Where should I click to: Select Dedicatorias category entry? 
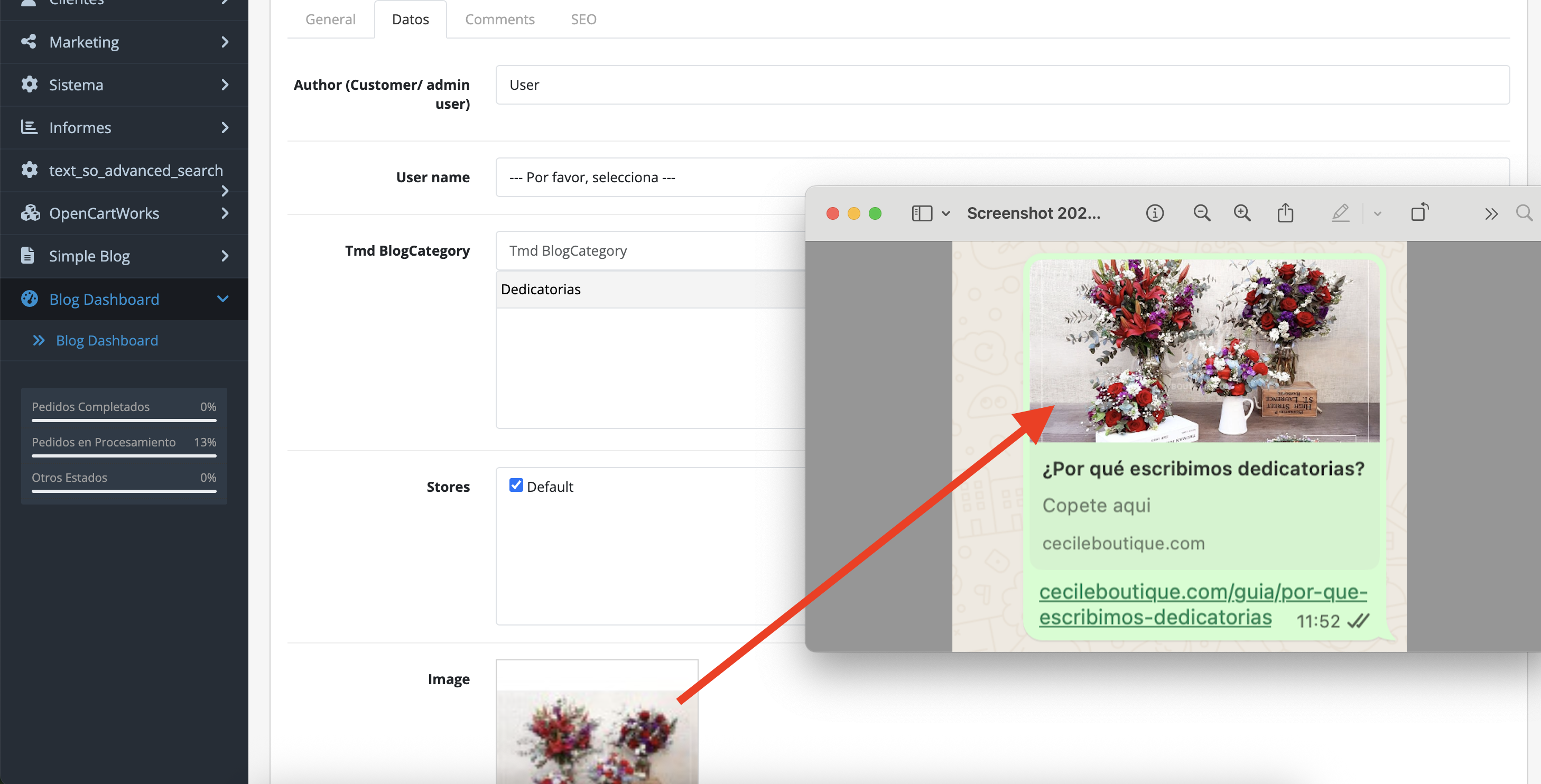(x=541, y=290)
